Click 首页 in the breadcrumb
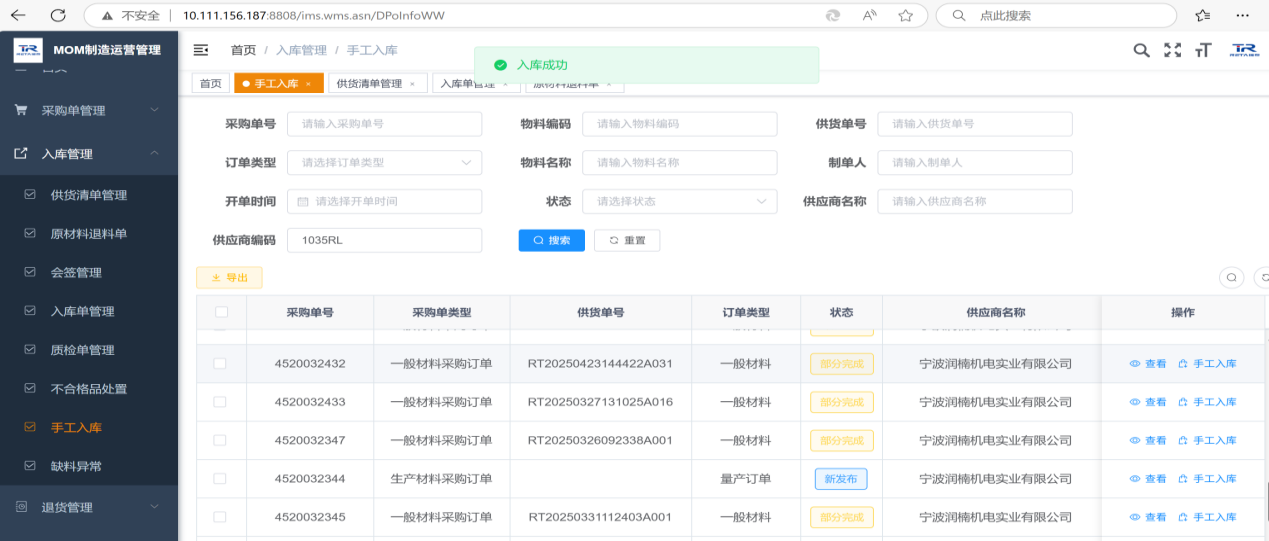Image resolution: width=1269 pixels, height=541 pixels. point(243,50)
